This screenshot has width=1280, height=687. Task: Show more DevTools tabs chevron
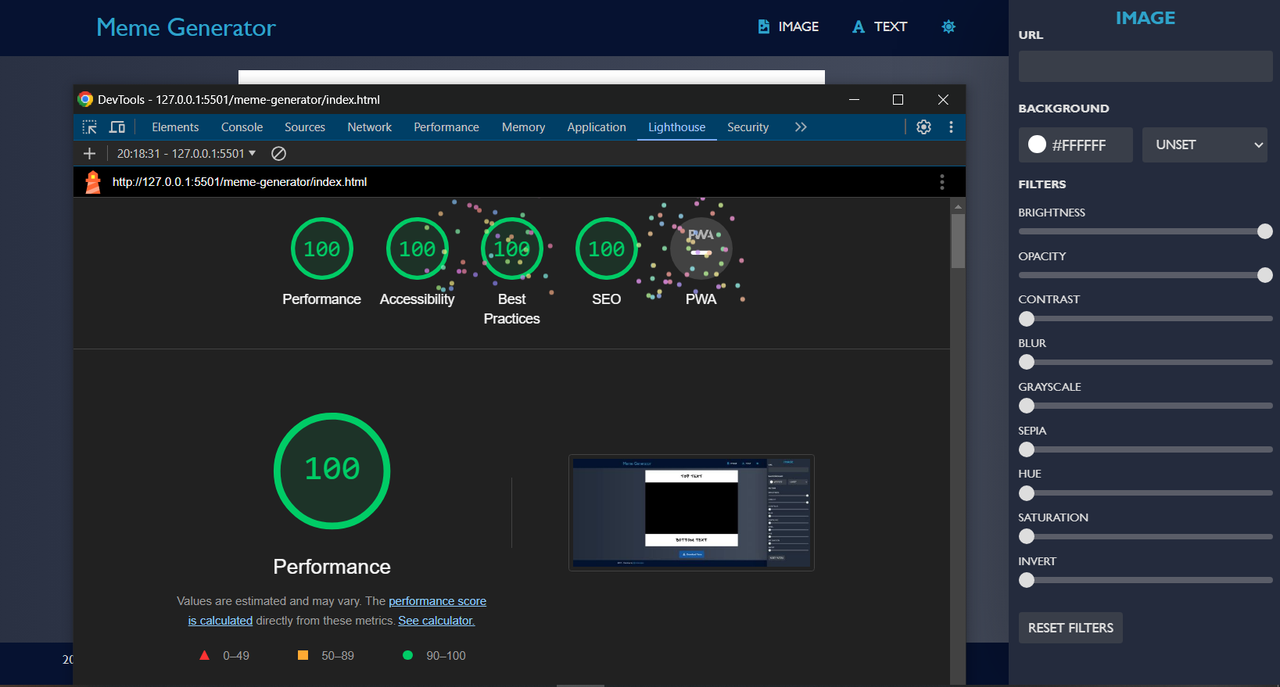tap(800, 127)
